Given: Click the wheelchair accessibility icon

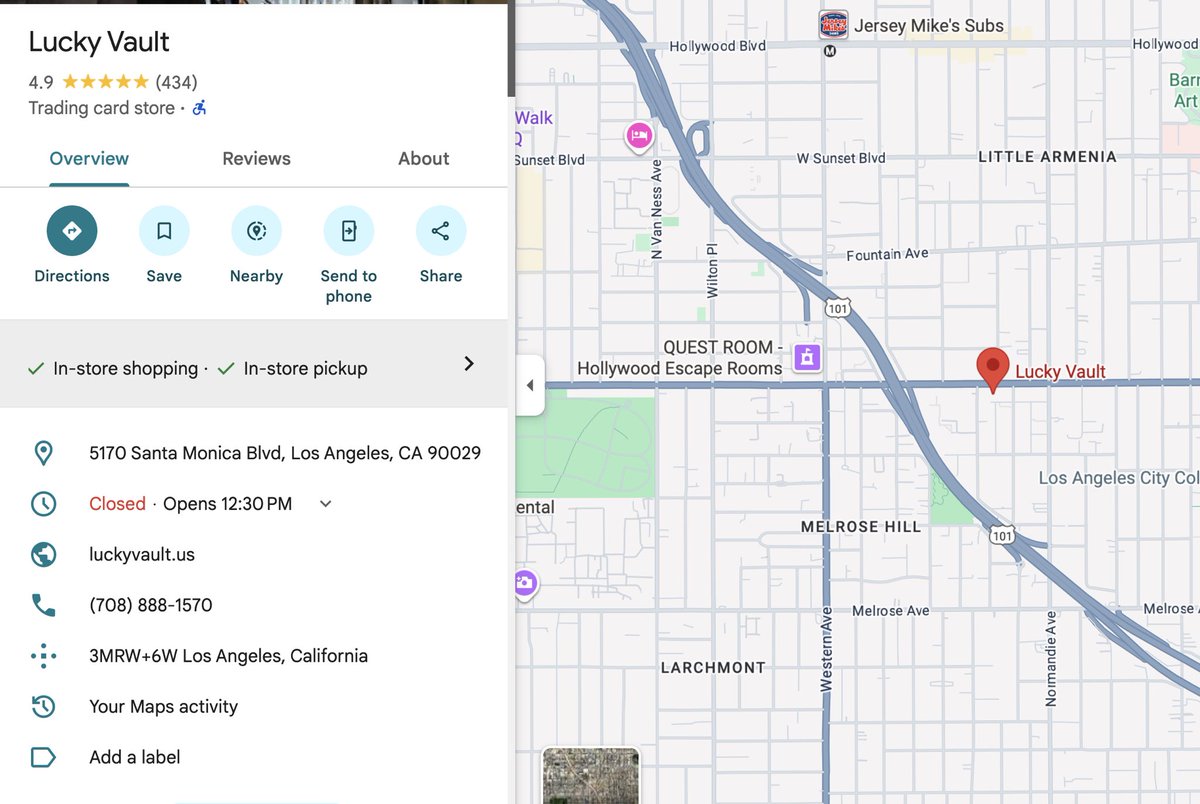Looking at the screenshot, I should (x=199, y=108).
